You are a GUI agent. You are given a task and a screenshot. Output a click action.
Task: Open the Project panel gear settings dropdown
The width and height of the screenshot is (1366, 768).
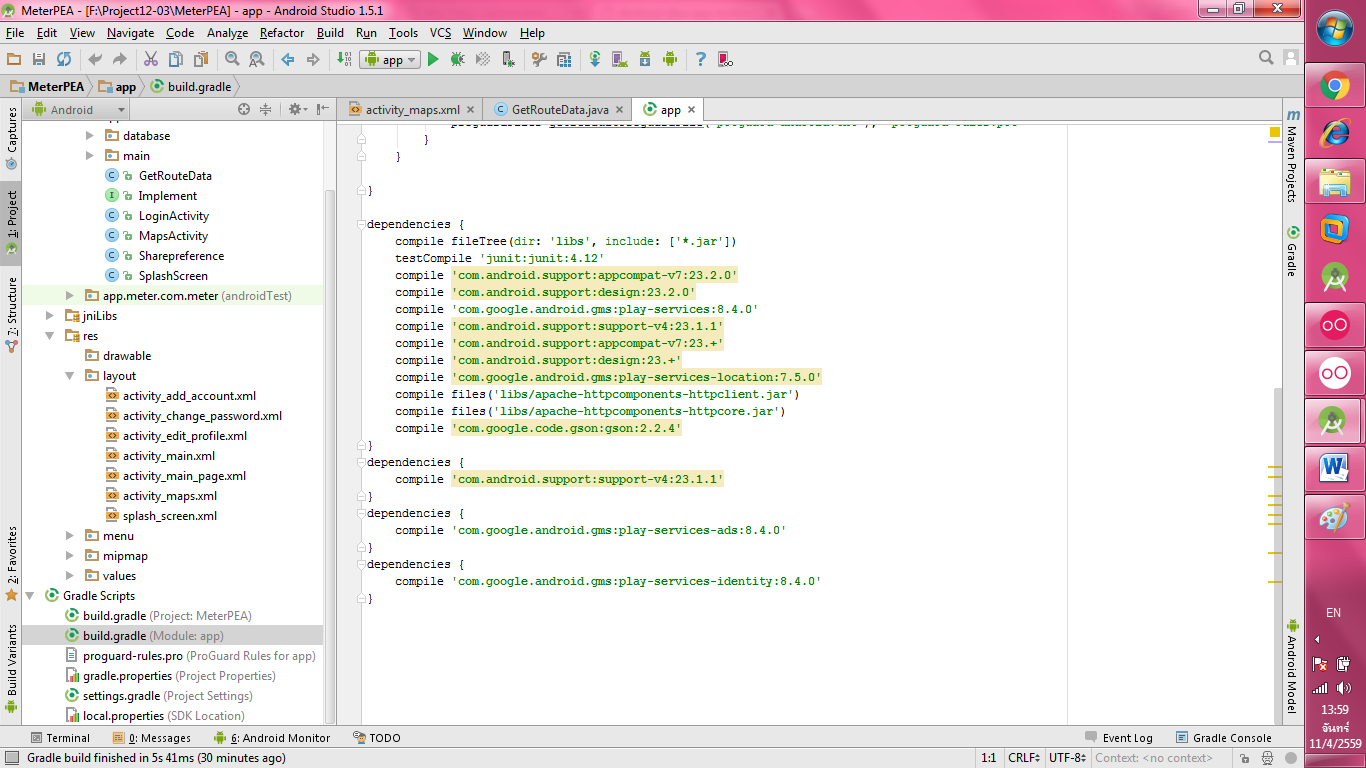click(x=297, y=110)
